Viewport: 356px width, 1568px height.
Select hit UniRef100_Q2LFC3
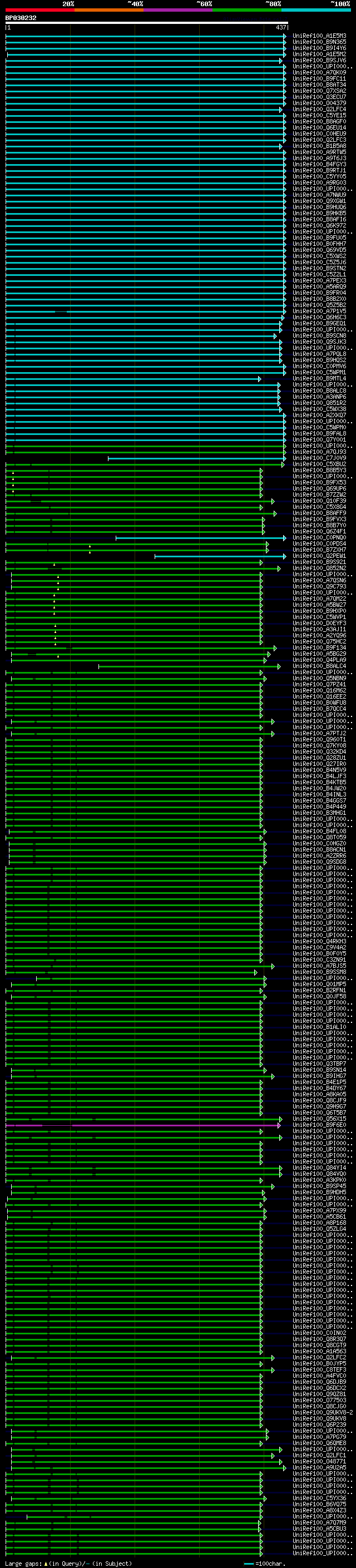pos(319,140)
